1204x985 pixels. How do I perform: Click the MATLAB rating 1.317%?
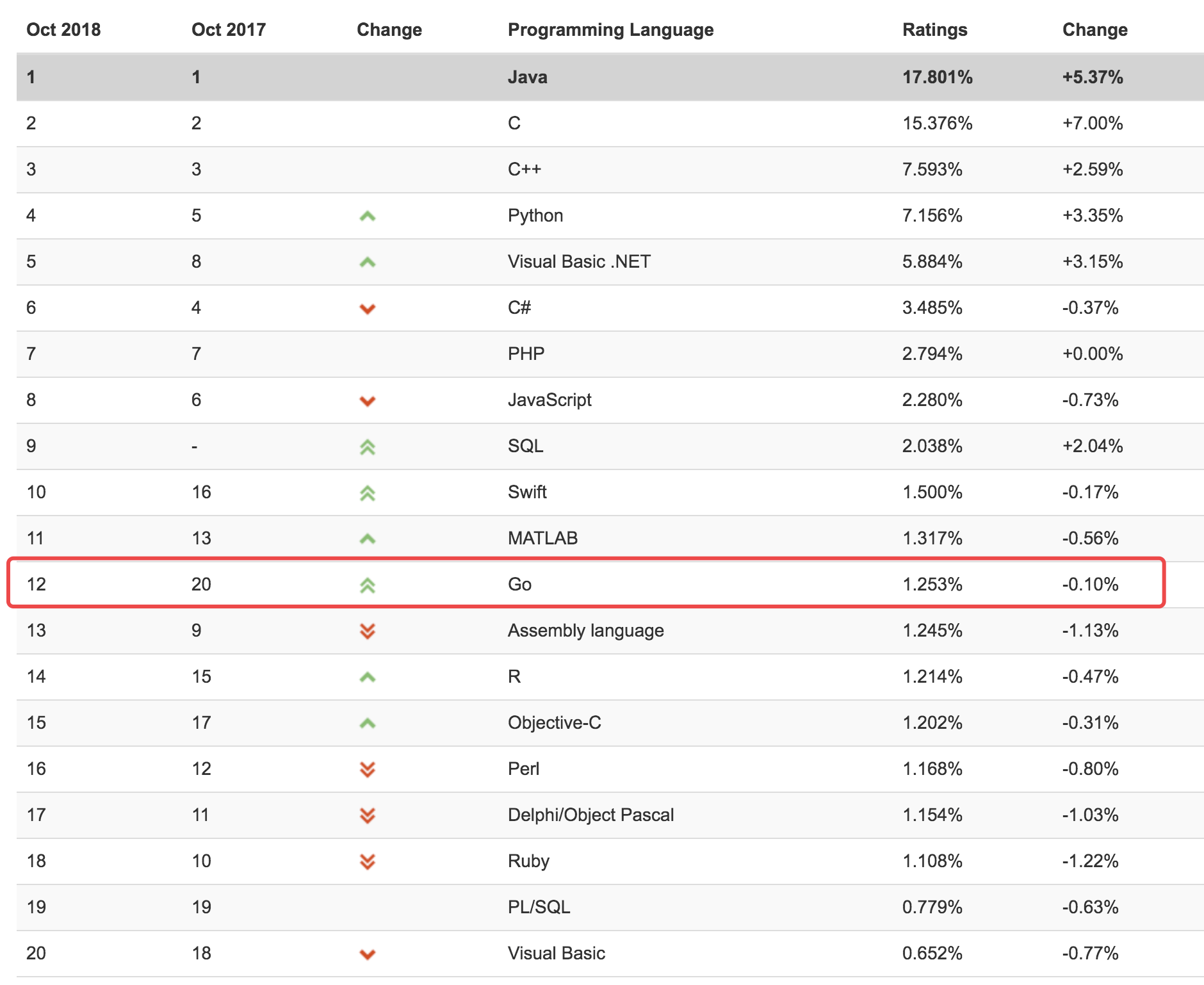tap(932, 538)
